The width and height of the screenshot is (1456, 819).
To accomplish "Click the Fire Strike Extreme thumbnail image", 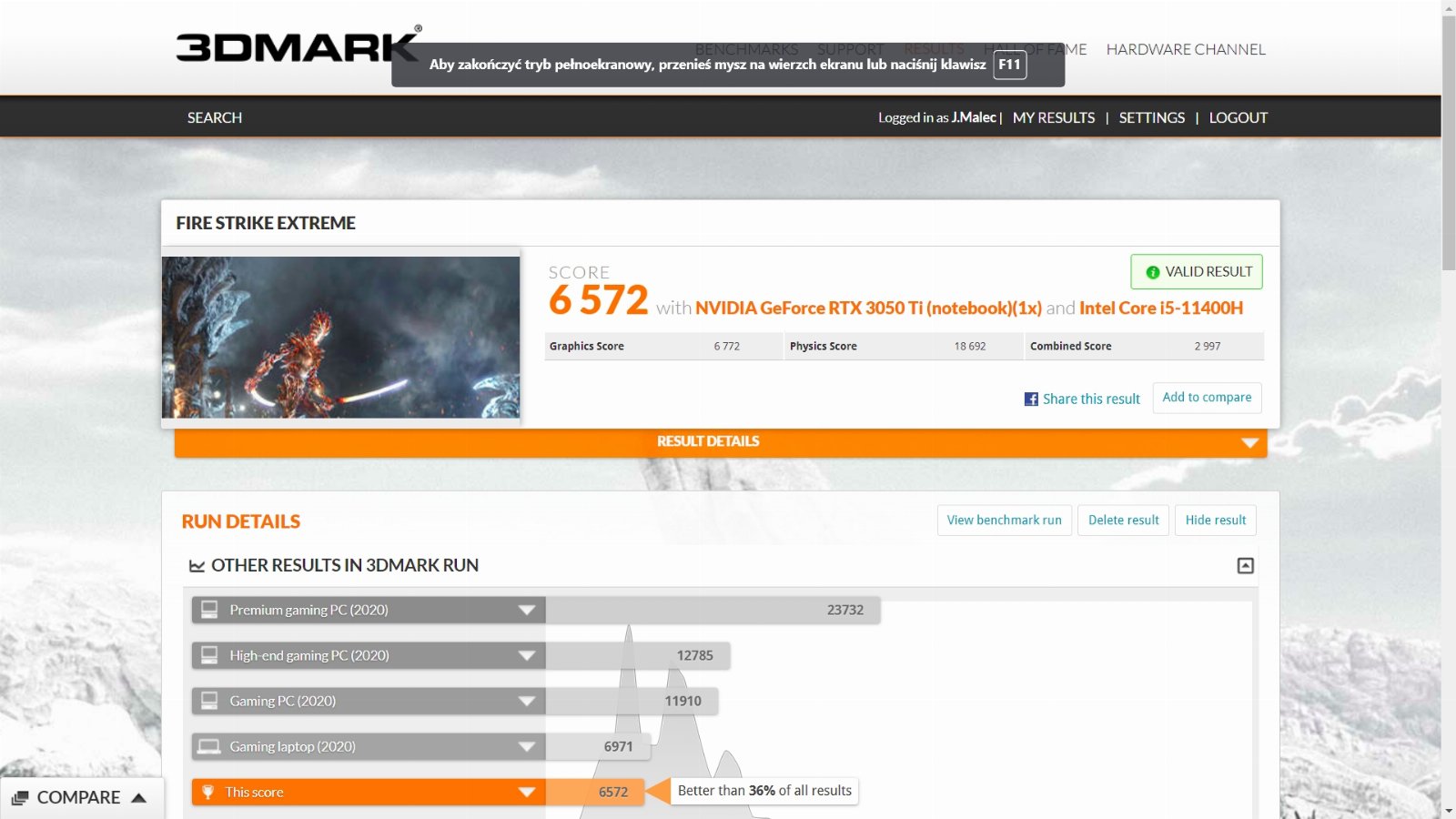I will click(341, 338).
